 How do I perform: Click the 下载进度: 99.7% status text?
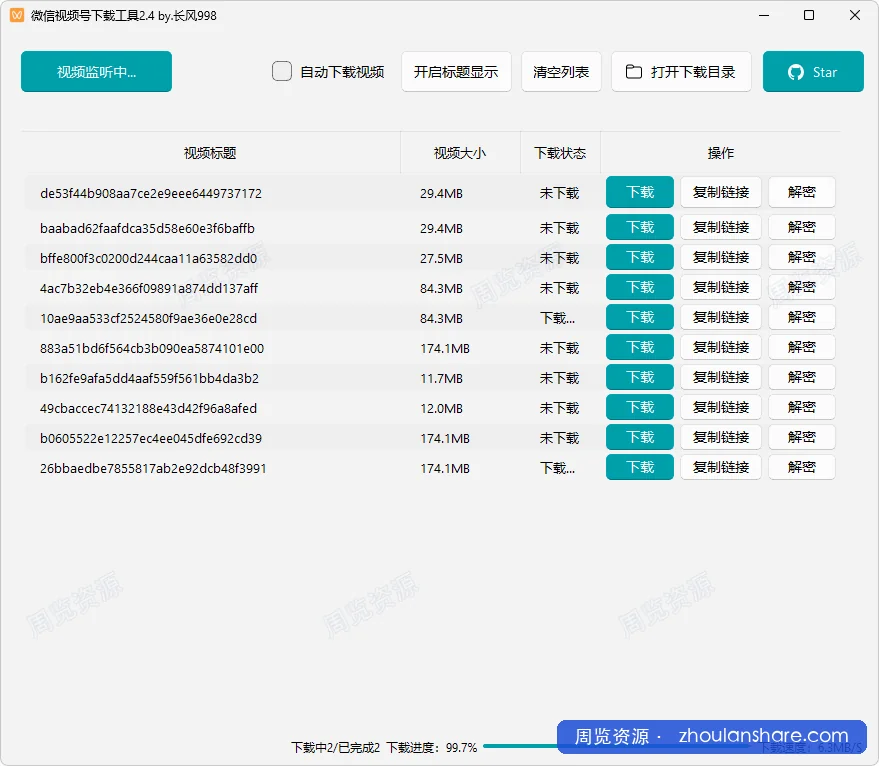[x=432, y=747]
